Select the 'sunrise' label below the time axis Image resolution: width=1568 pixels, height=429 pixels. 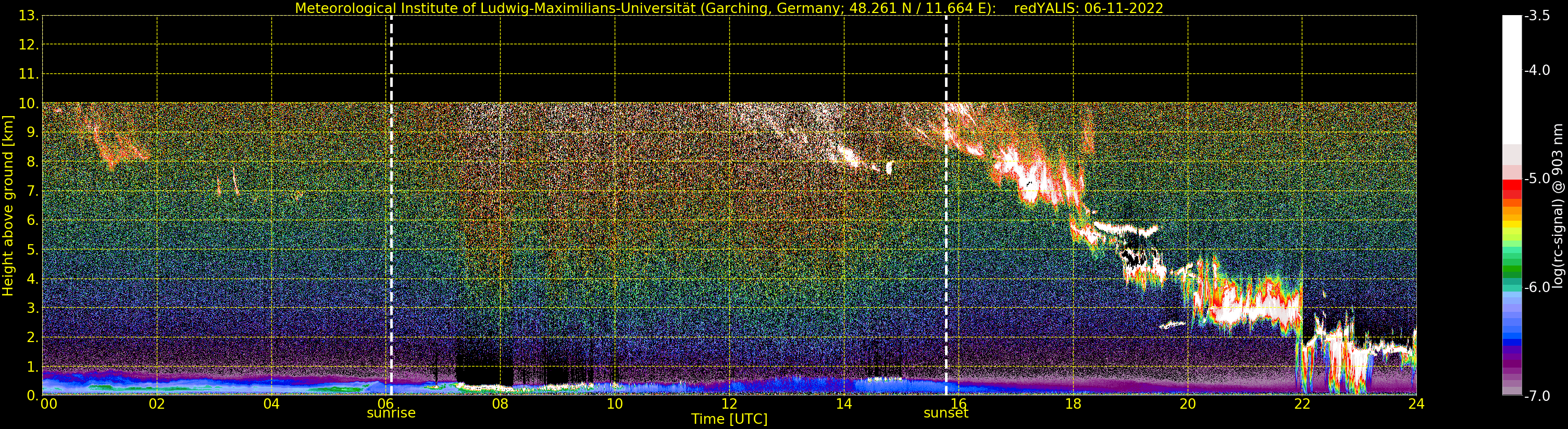point(391,413)
